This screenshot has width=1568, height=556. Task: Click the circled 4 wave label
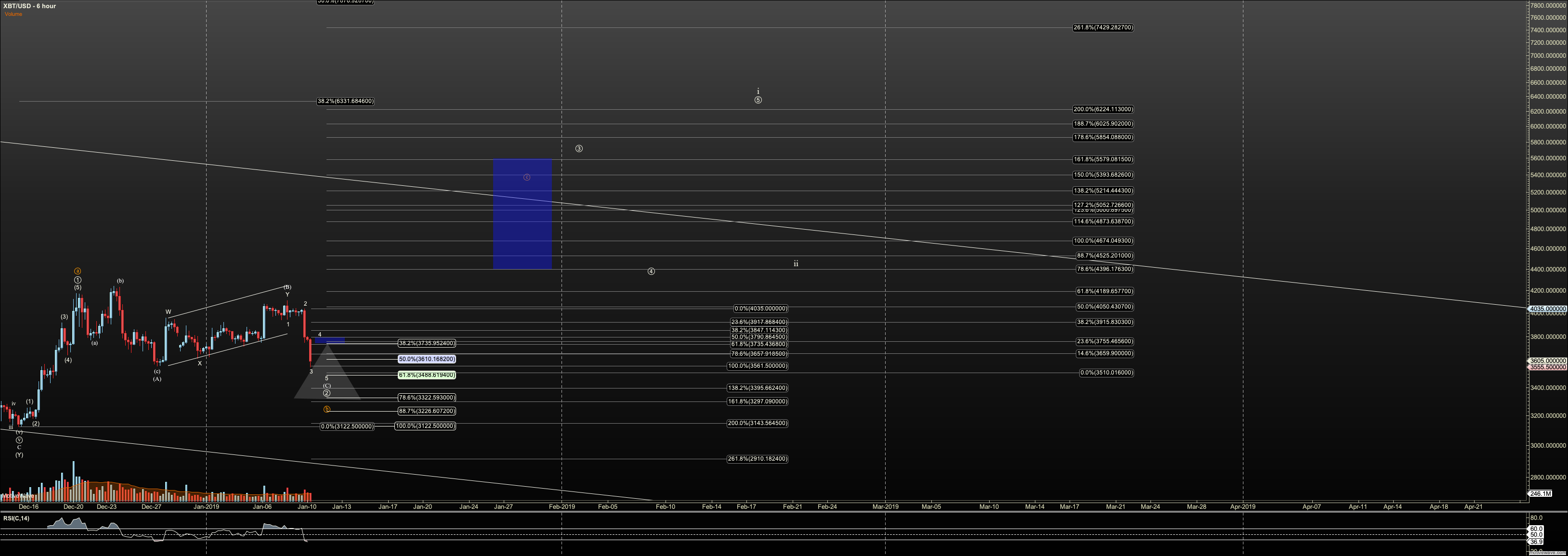click(651, 272)
